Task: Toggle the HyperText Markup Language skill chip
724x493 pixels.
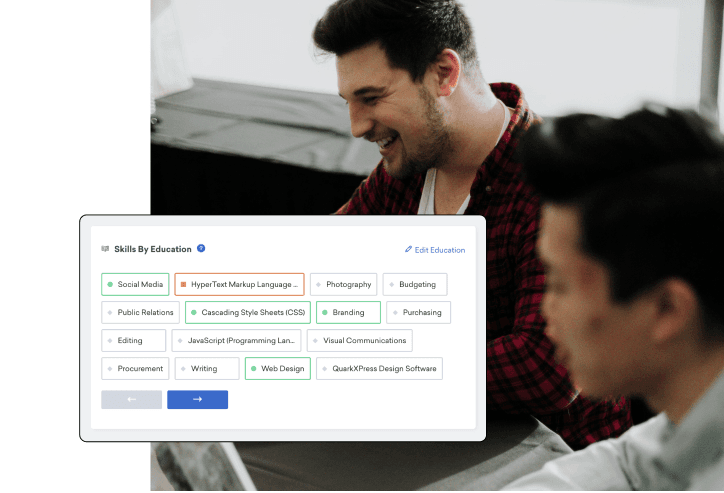Action: [x=239, y=285]
